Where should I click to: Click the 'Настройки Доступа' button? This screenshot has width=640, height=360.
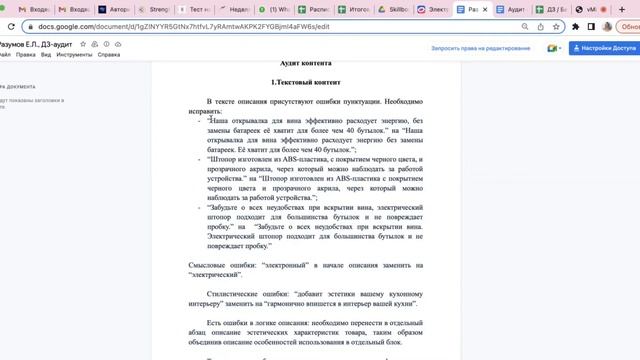[x=605, y=48]
